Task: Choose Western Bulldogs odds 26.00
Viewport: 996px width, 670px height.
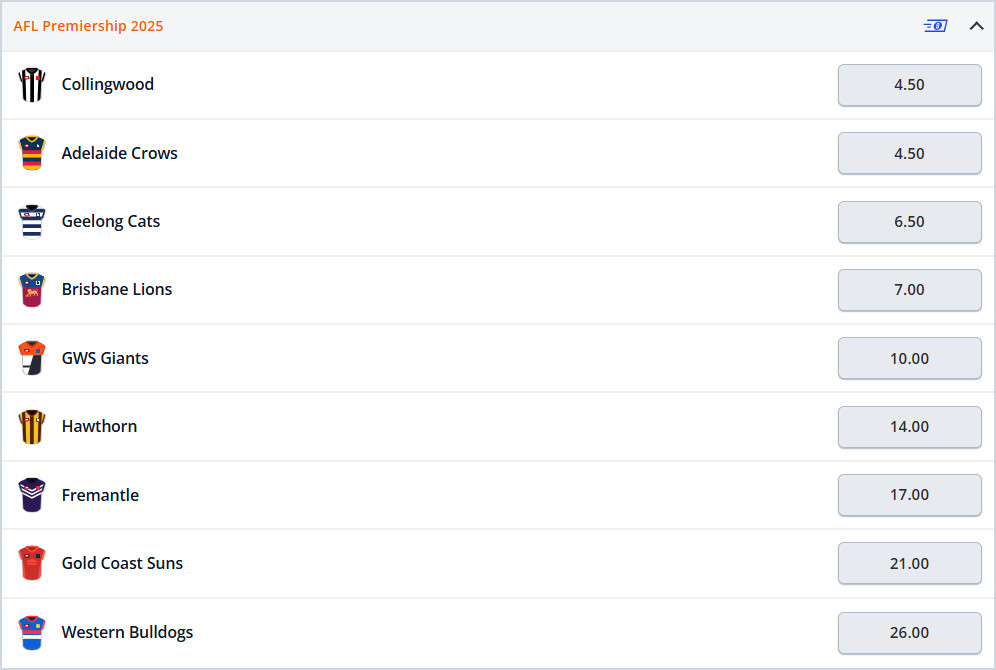Action: (x=910, y=633)
